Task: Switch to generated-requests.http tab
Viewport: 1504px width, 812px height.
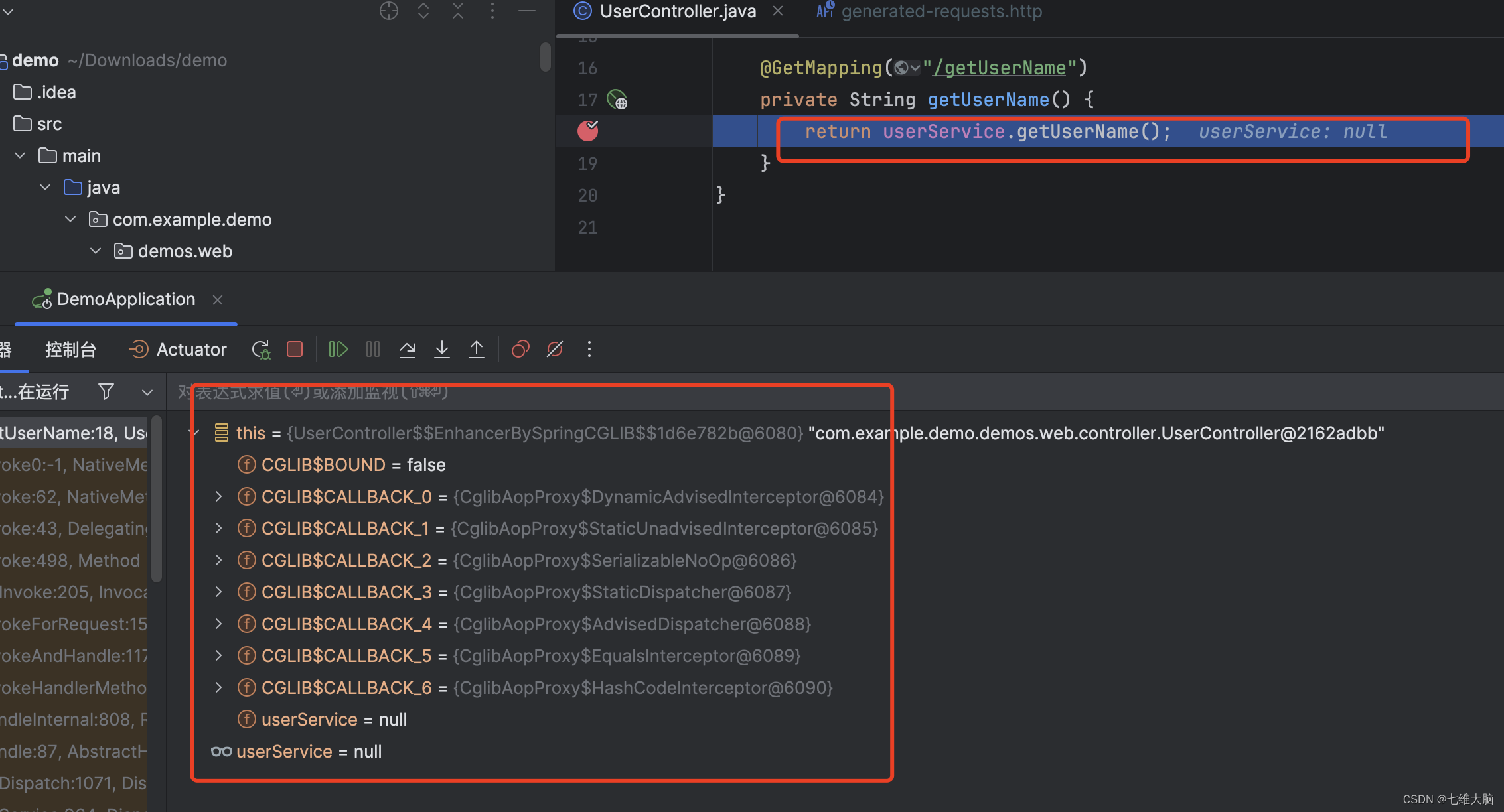Action: [941, 11]
